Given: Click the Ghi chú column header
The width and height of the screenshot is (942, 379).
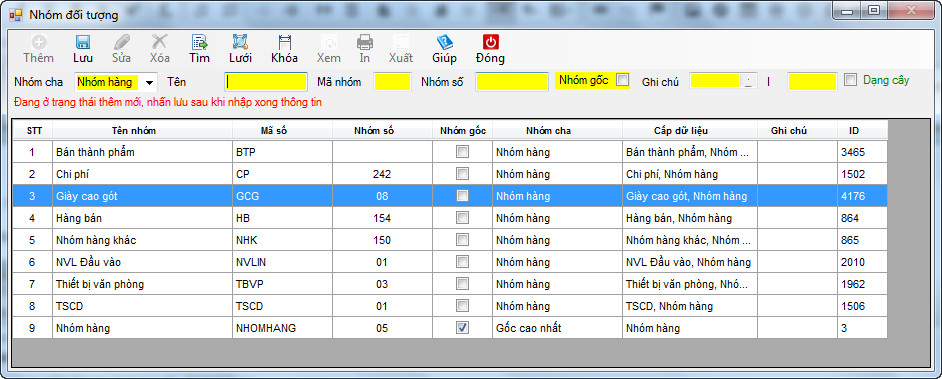Looking at the screenshot, I should pyautogui.click(x=797, y=130).
